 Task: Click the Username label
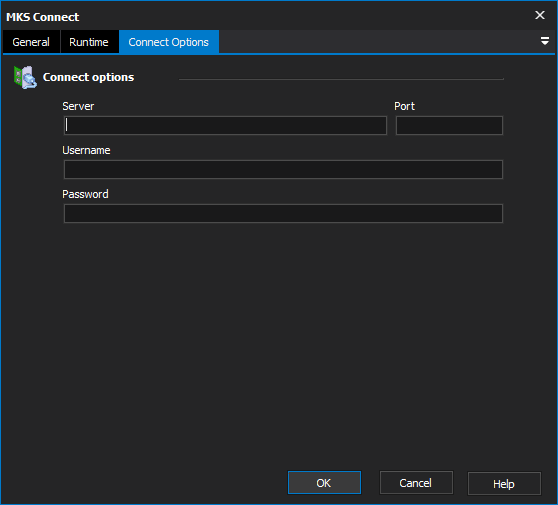[x=86, y=150]
